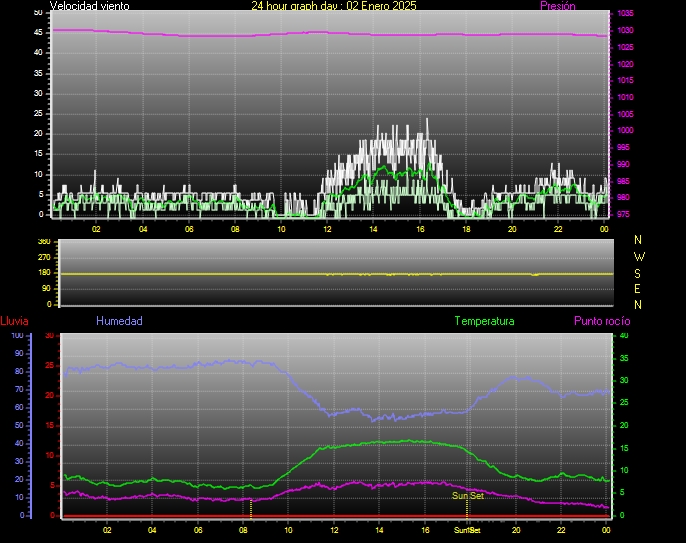Select "25" on the wind speed axis

pos(38,114)
